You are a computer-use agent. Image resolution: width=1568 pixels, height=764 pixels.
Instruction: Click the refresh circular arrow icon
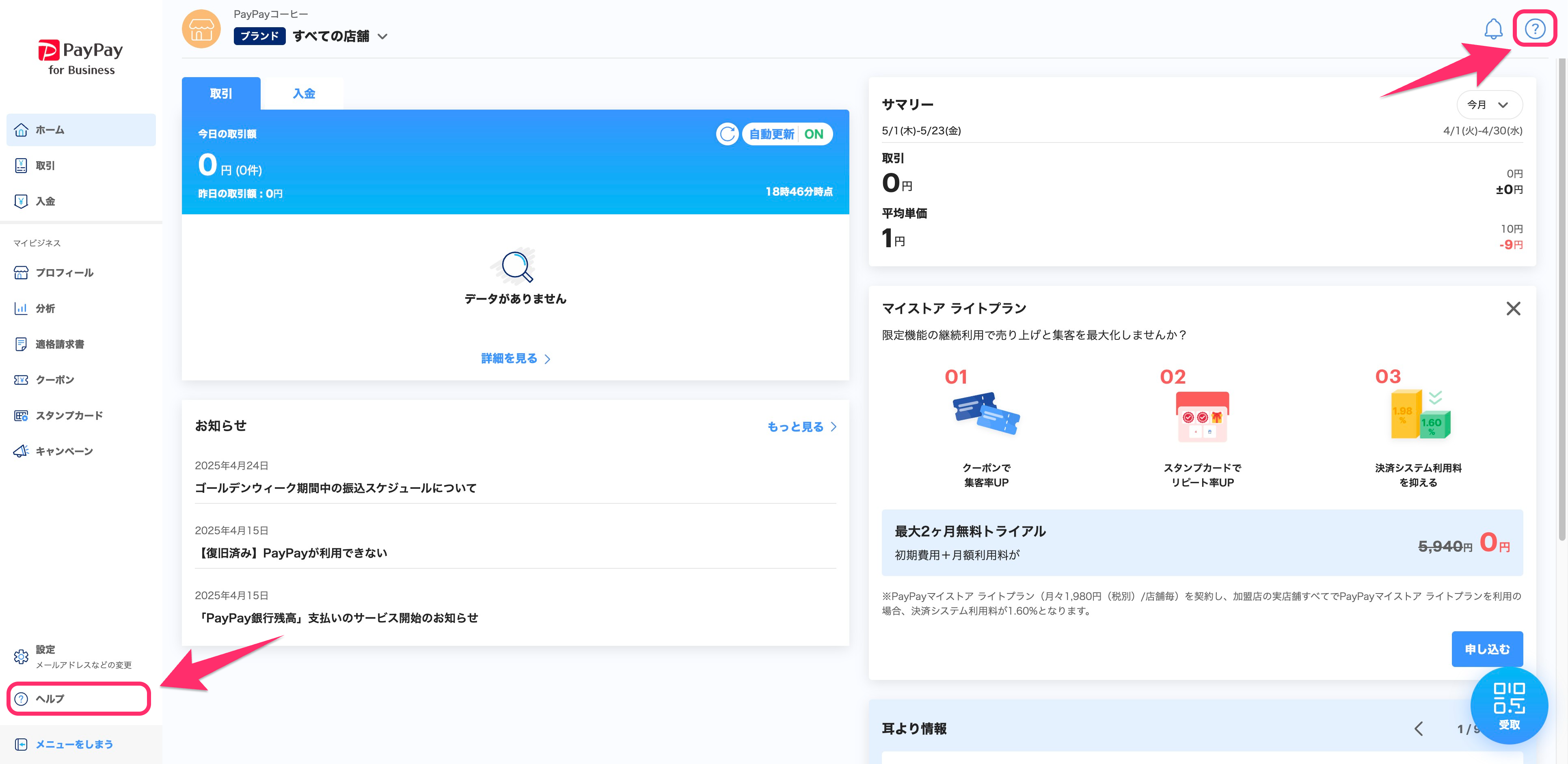point(727,134)
